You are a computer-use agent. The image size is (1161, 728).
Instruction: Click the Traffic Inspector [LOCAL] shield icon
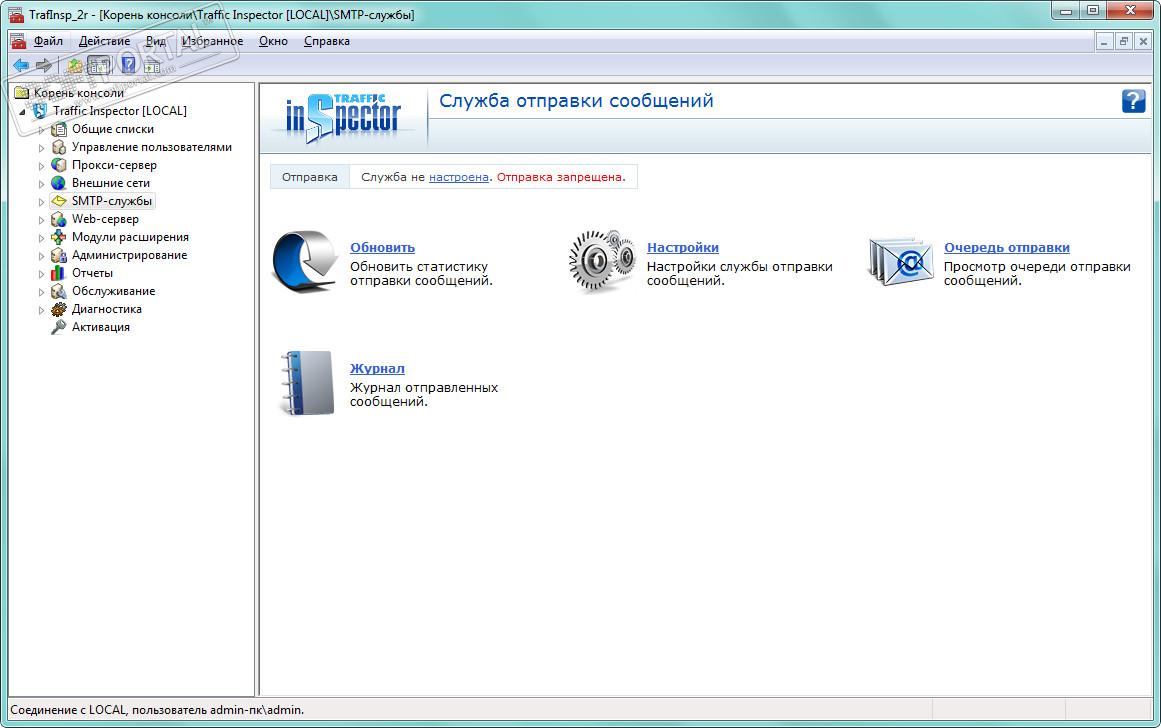(x=40, y=111)
